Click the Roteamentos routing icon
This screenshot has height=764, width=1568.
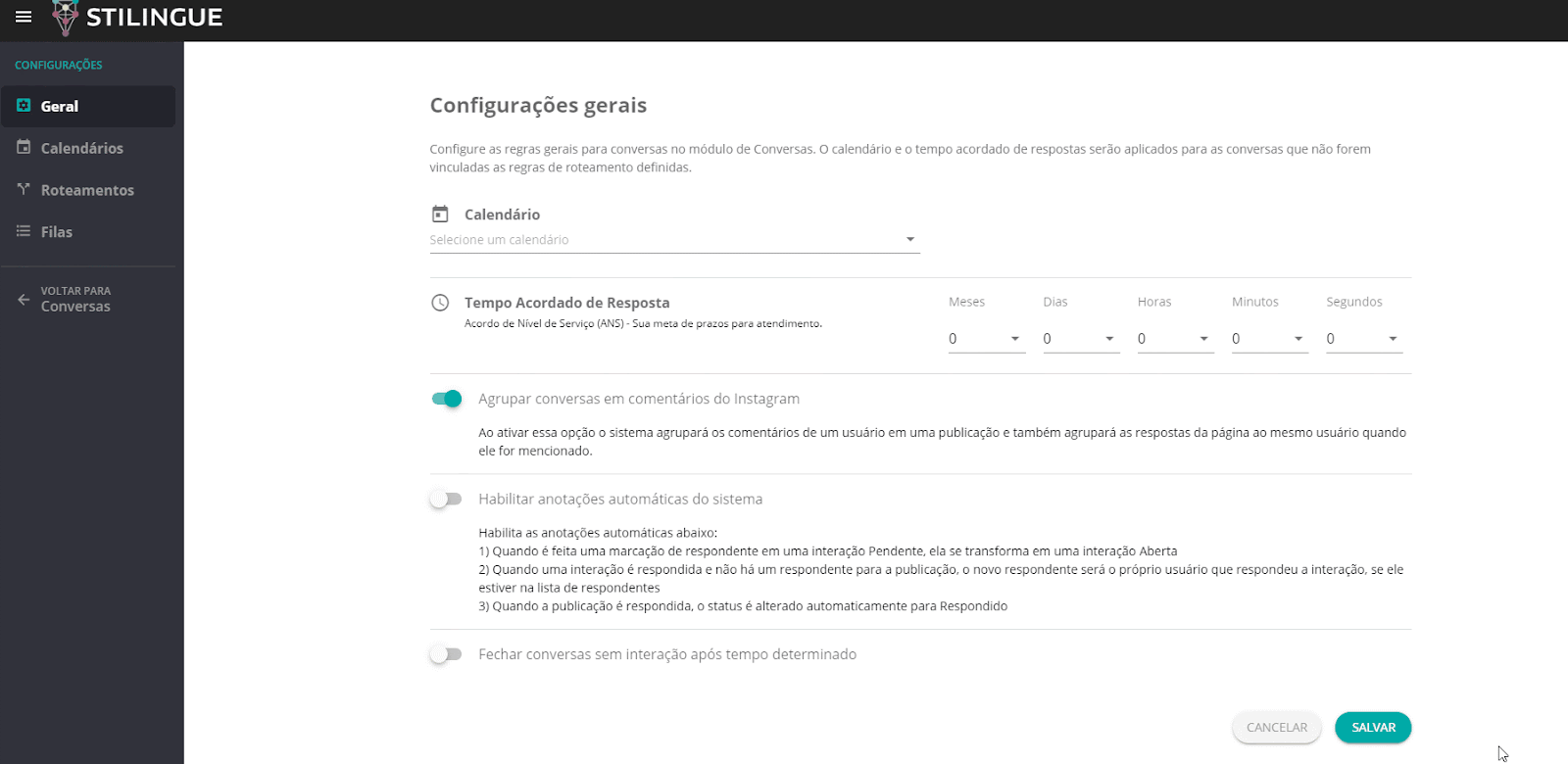point(24,189)
